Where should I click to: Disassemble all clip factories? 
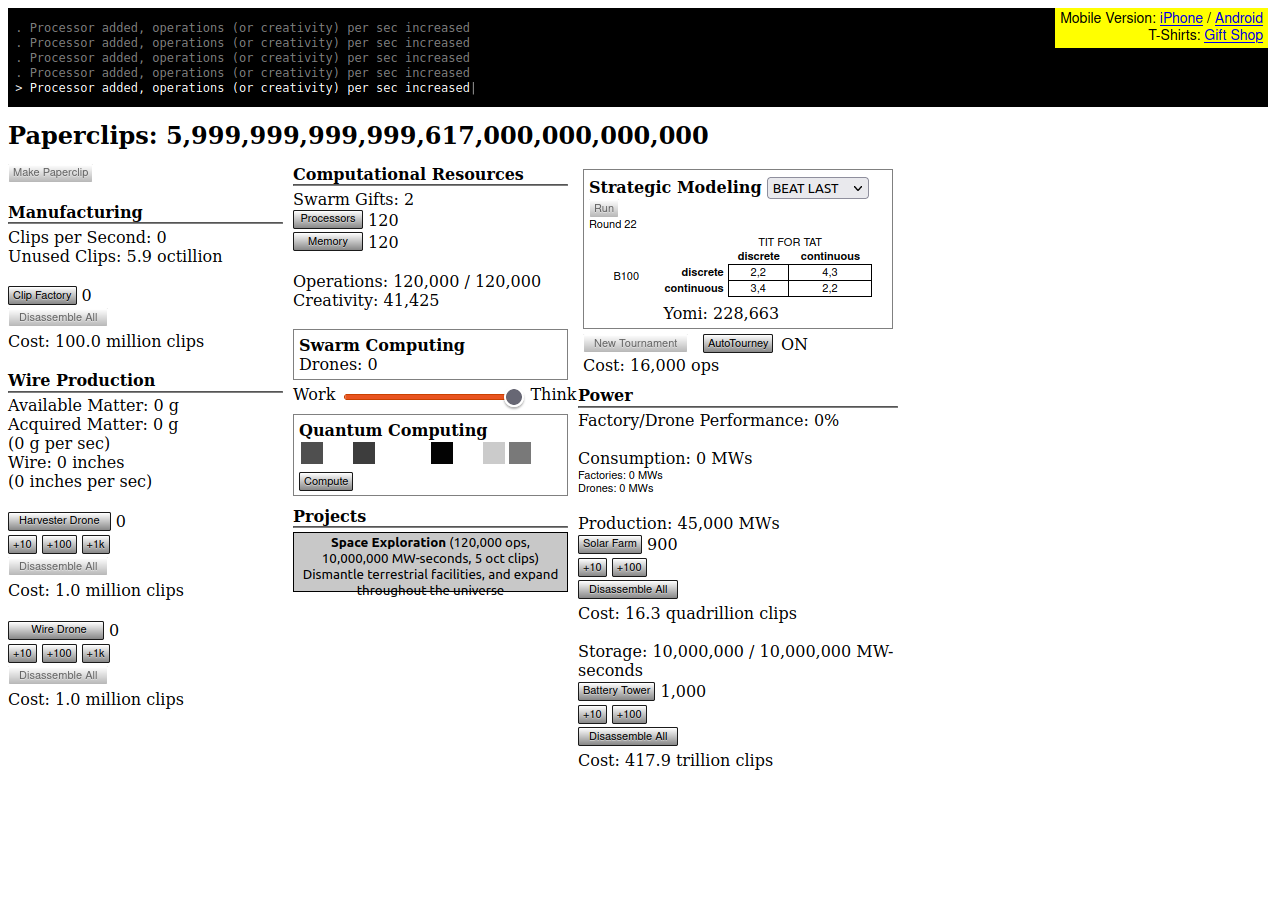coord(58,318)
